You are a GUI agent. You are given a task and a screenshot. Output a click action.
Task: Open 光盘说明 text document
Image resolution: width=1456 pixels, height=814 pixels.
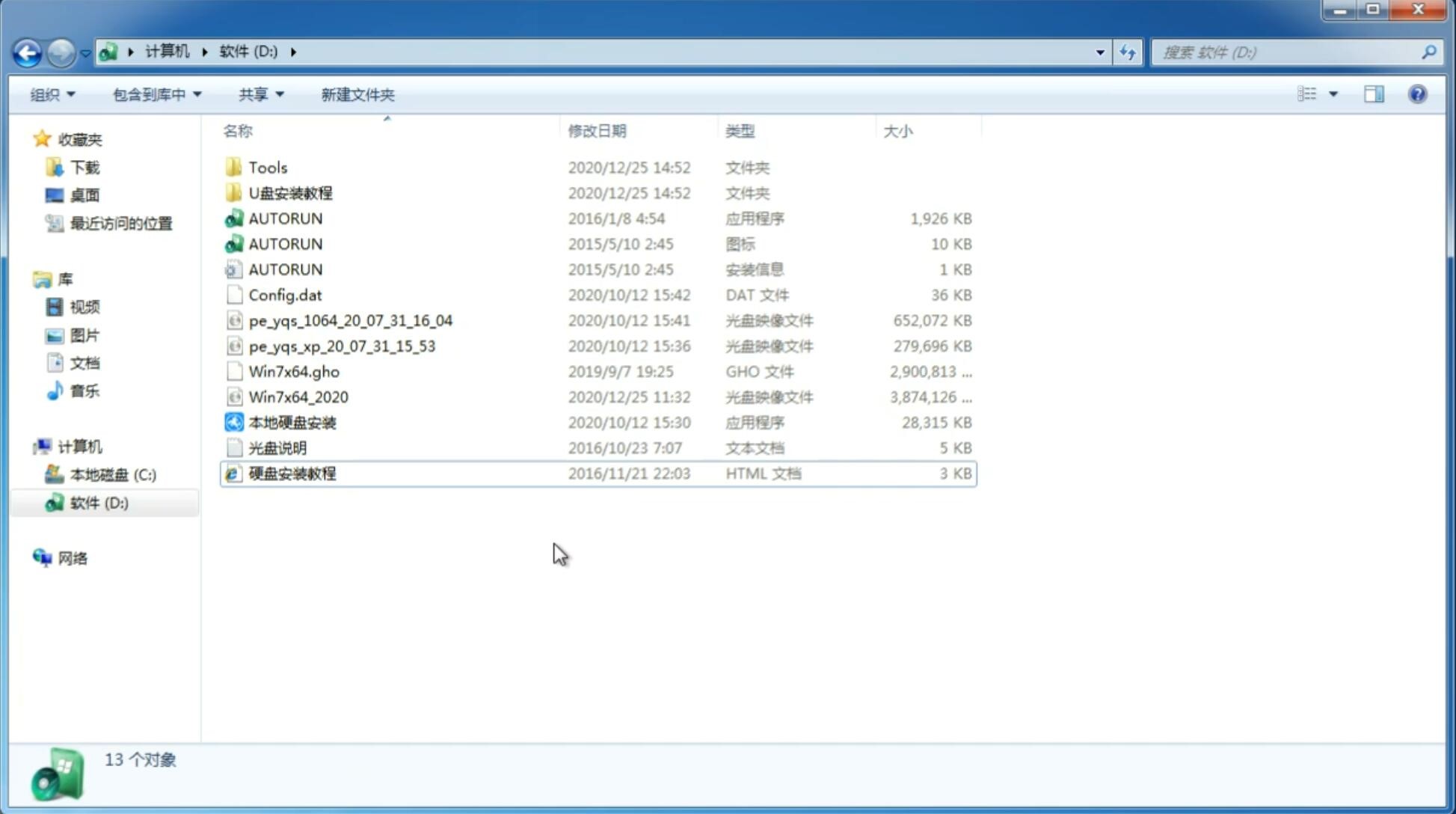[x=277, y=447]
